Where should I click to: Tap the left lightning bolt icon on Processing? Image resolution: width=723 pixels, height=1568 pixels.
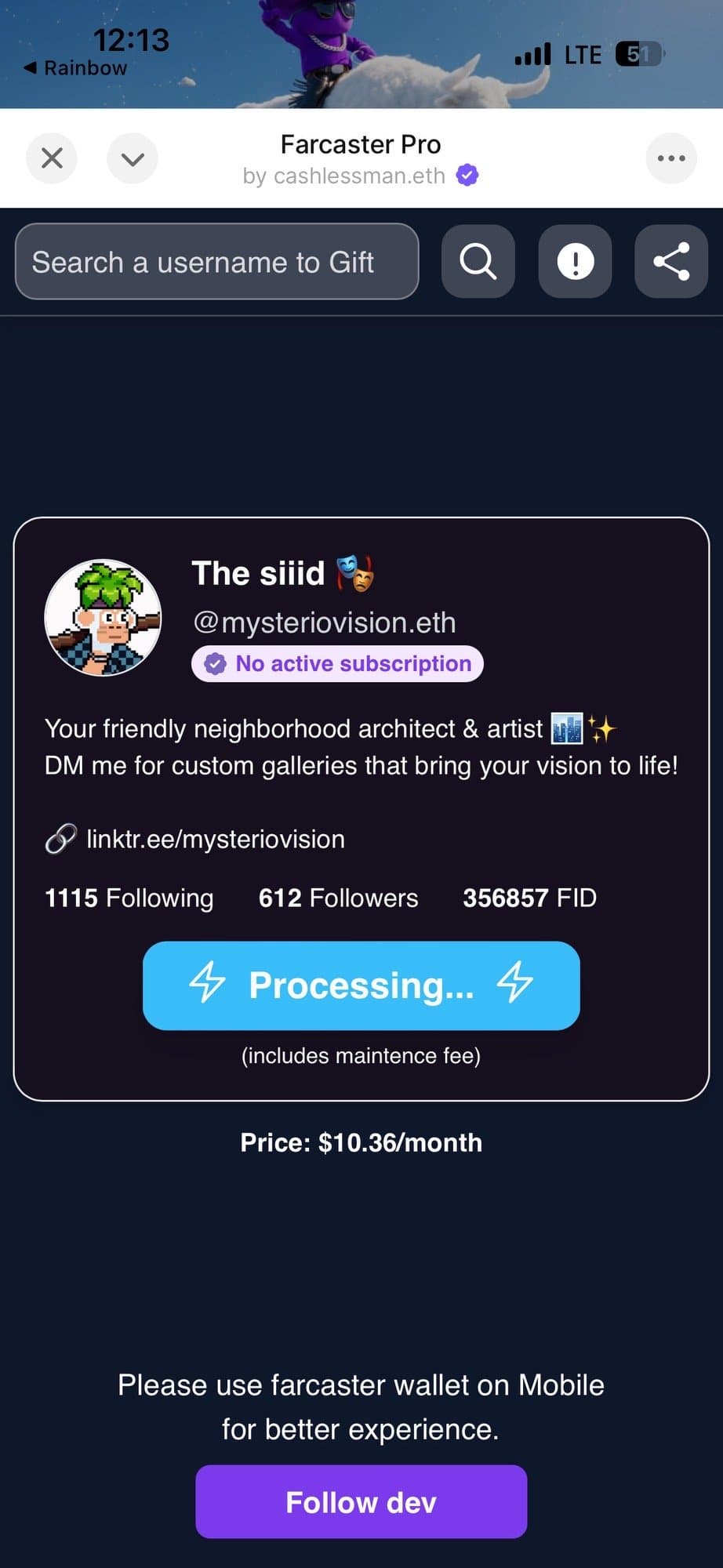[x=208, y=983]
